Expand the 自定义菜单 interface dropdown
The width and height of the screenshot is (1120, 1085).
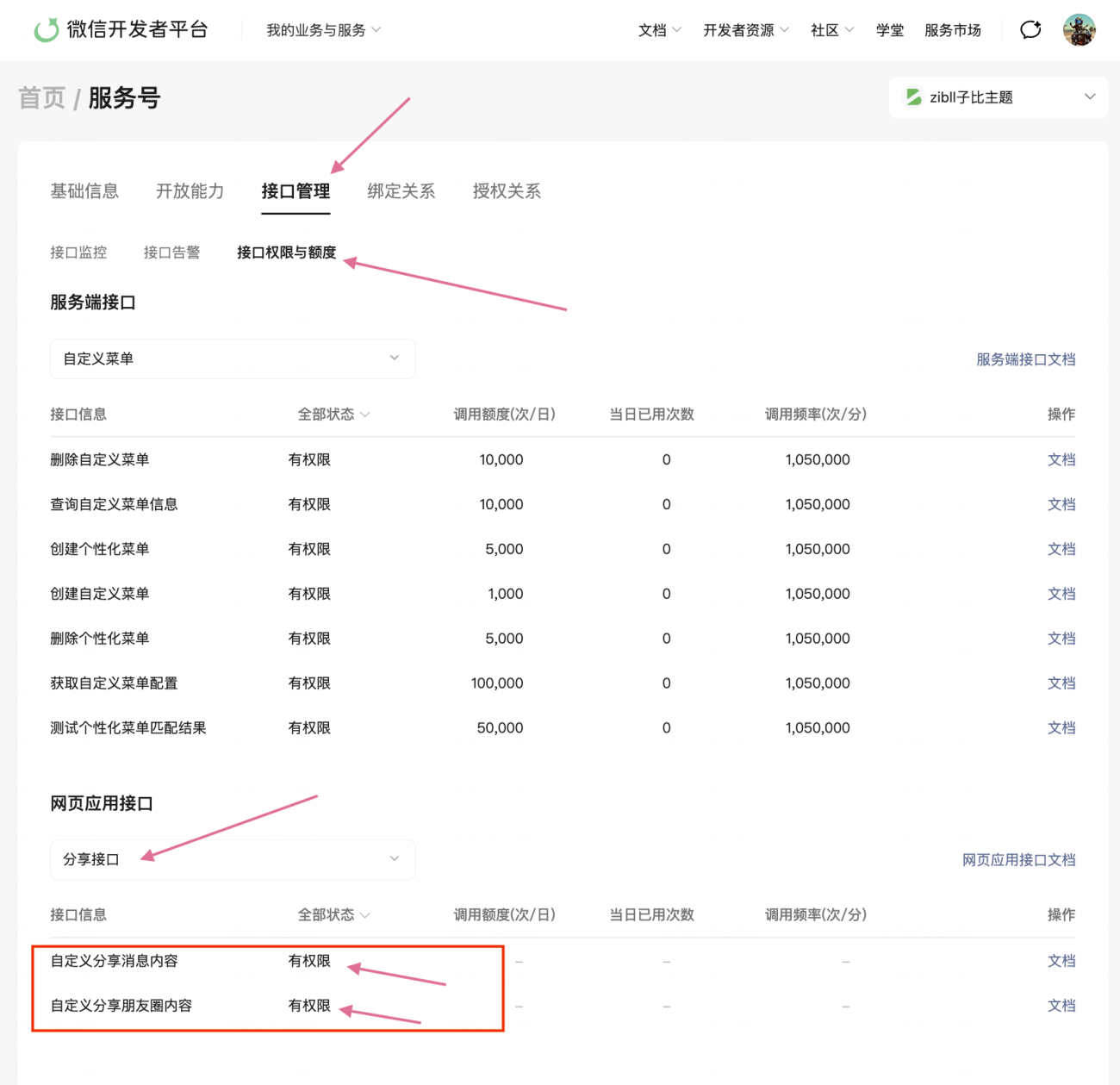click(232, 359)
